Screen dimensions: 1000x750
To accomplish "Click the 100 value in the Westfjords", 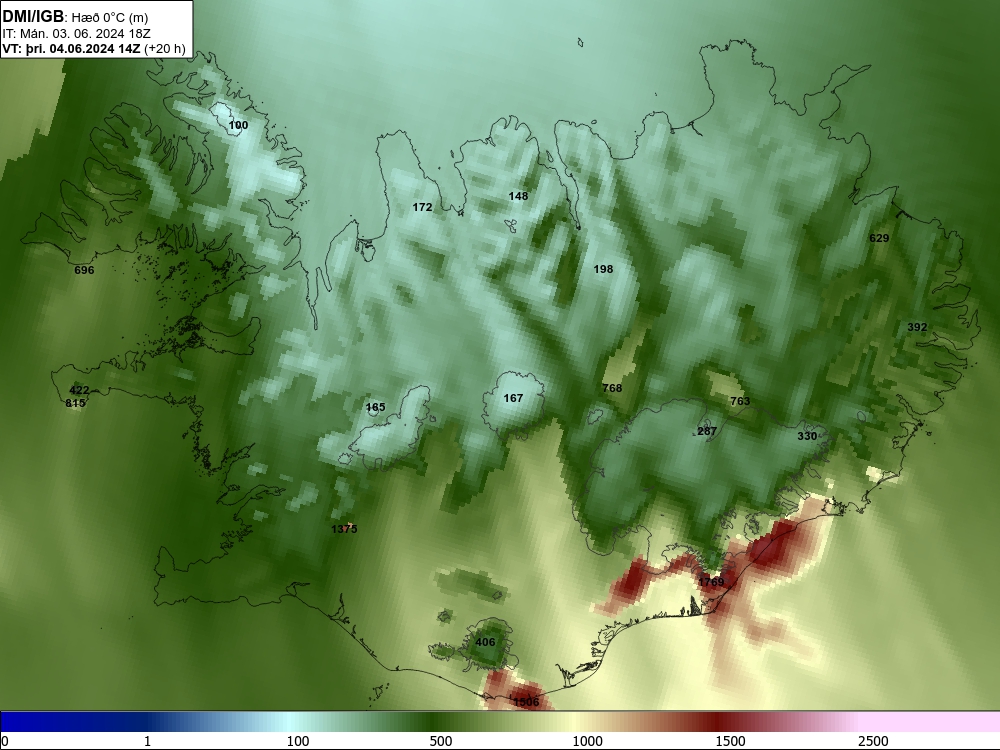I will point(238,125).
